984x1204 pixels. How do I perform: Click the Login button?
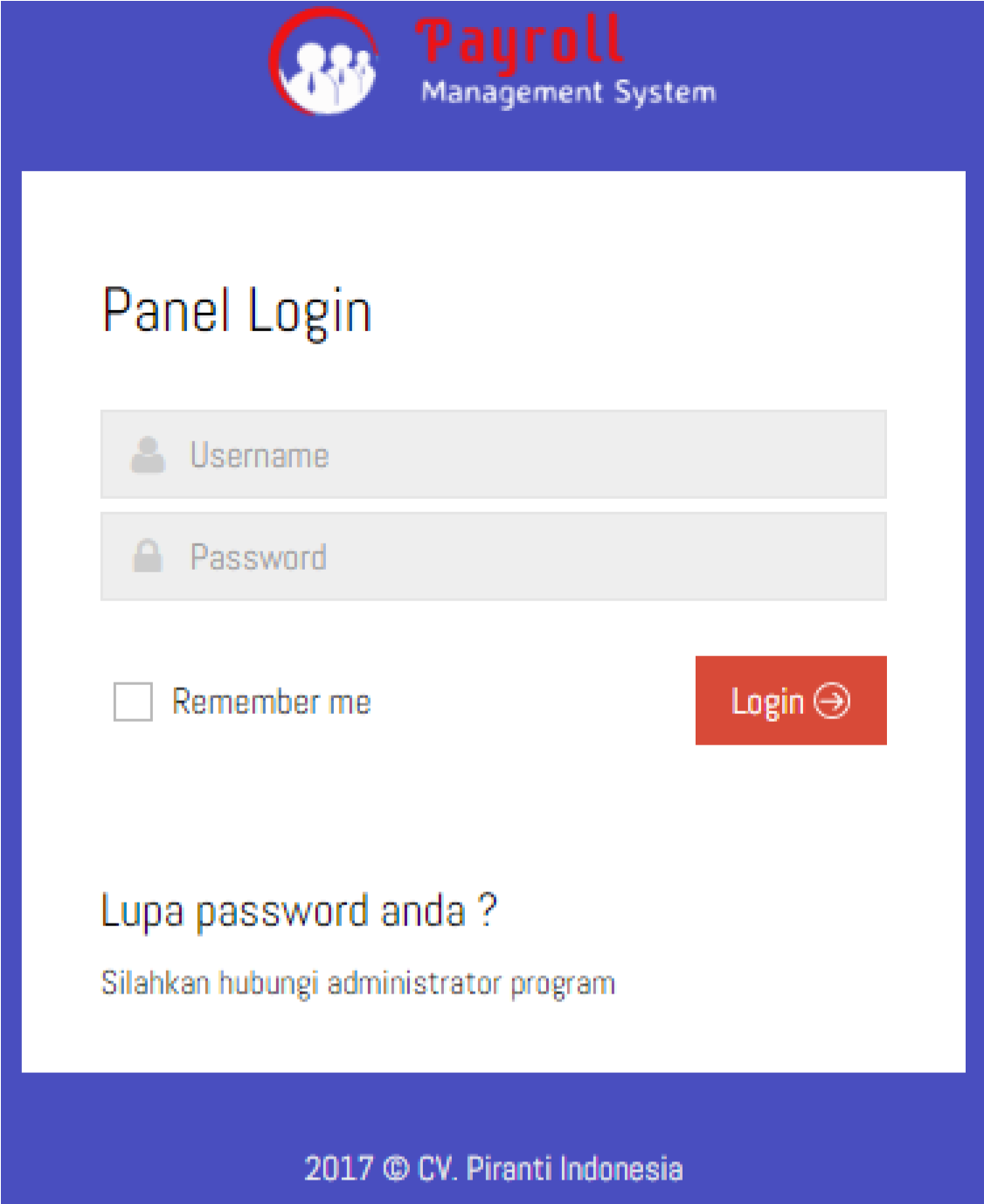pyautogui.click(x=789, y=700)
